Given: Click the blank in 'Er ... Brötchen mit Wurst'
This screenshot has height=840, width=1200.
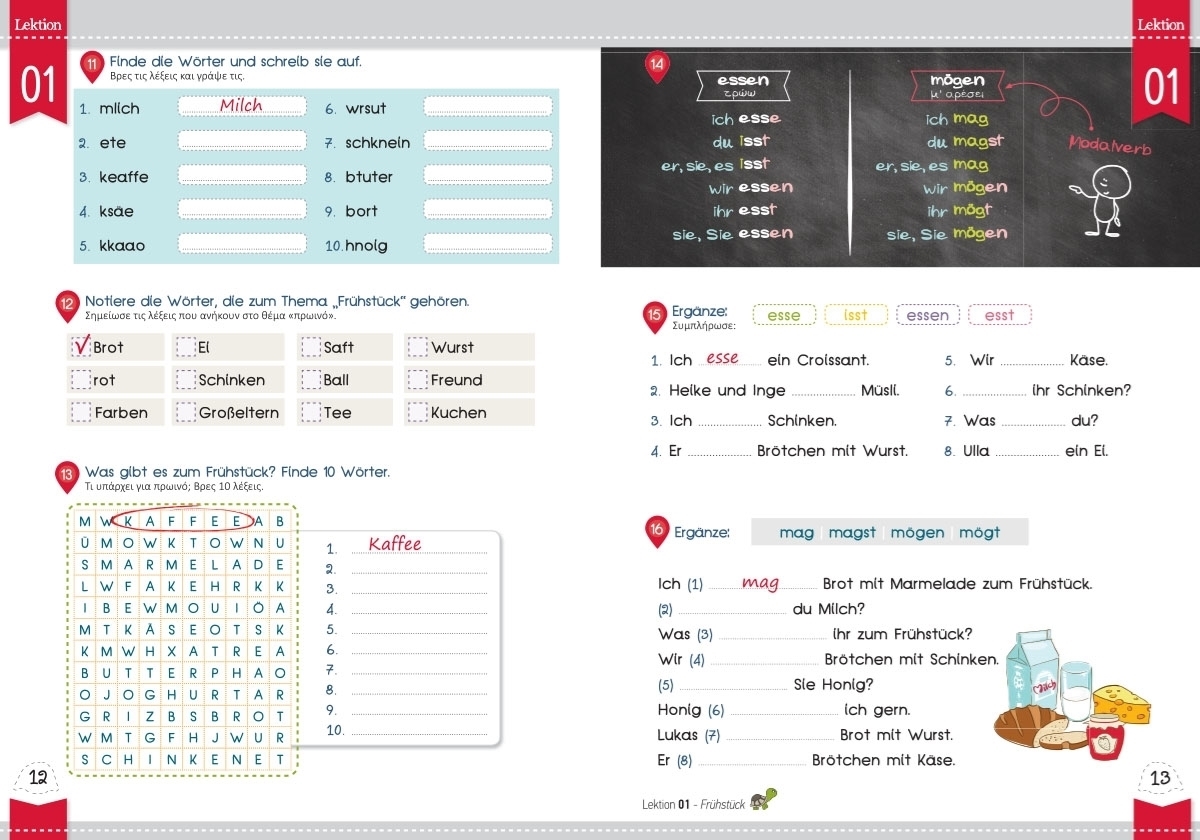Looking at the screenshot, I should (x=720, y=452).
